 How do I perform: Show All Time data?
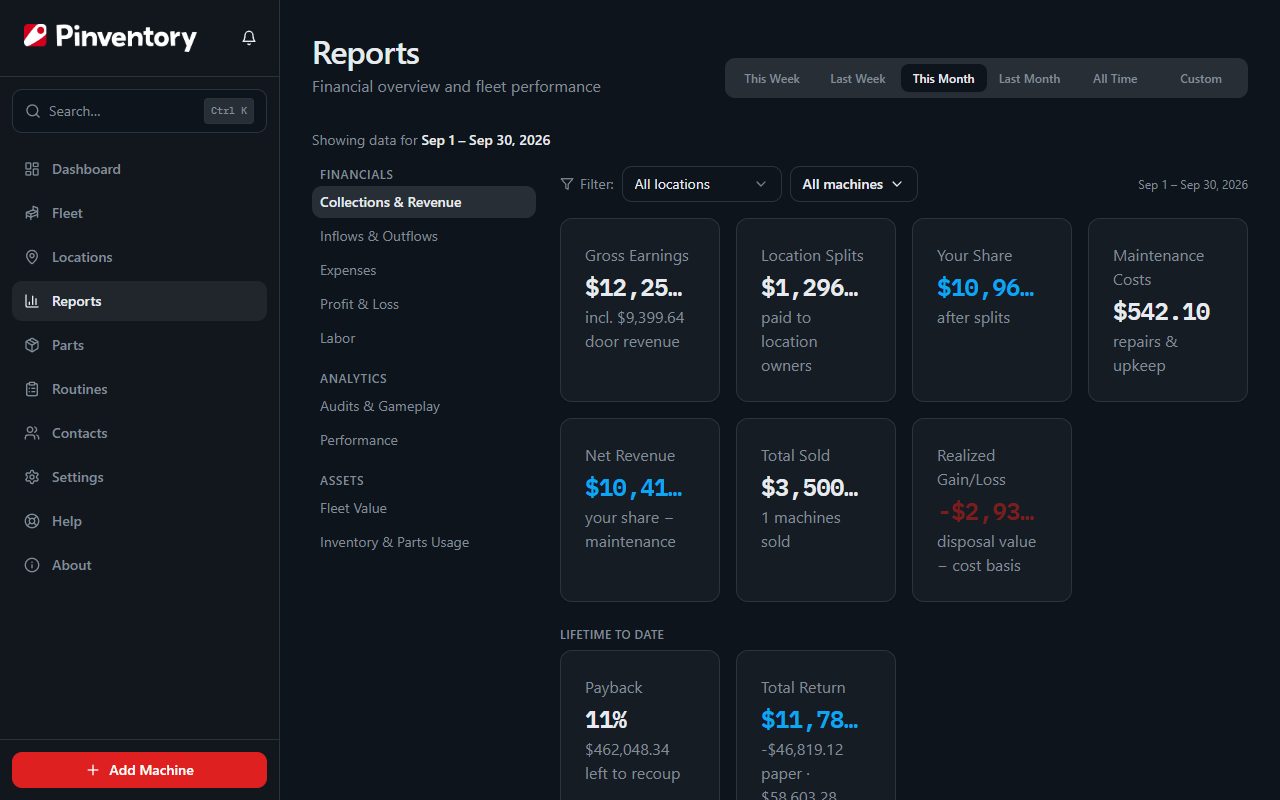click(1115, 78)
